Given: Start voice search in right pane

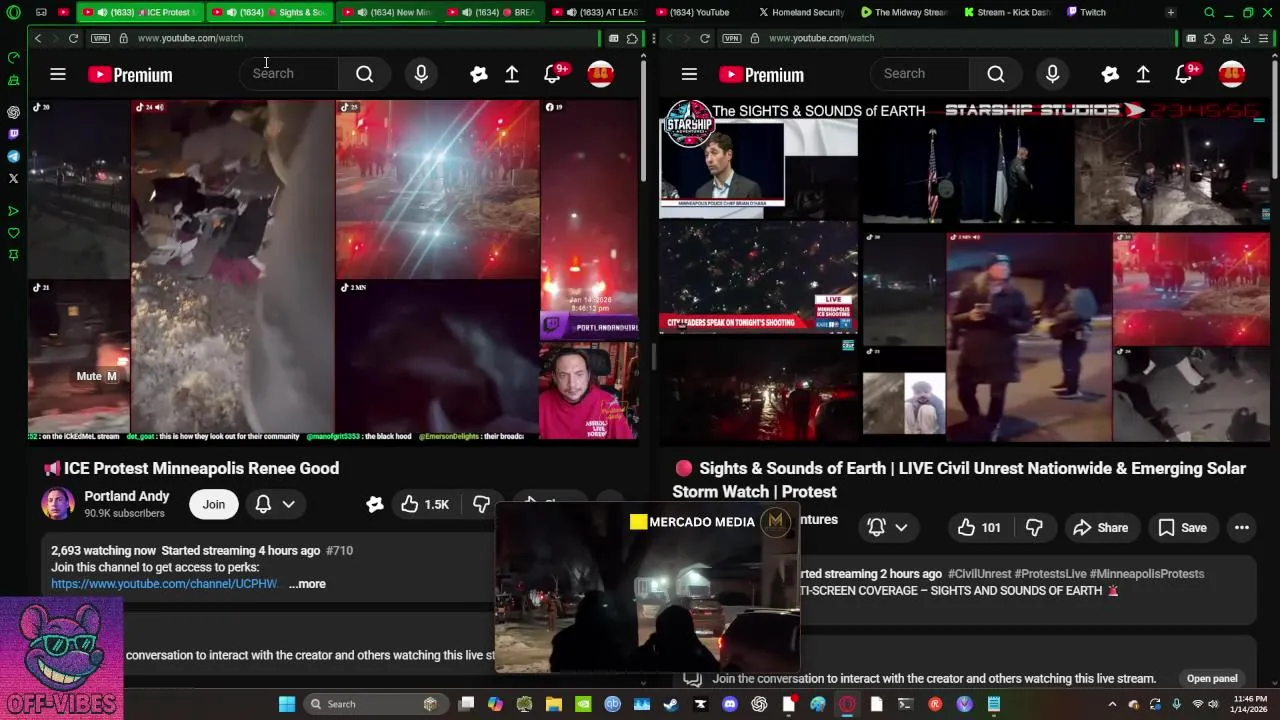Looking at the screenshot, I should 1052,74.
